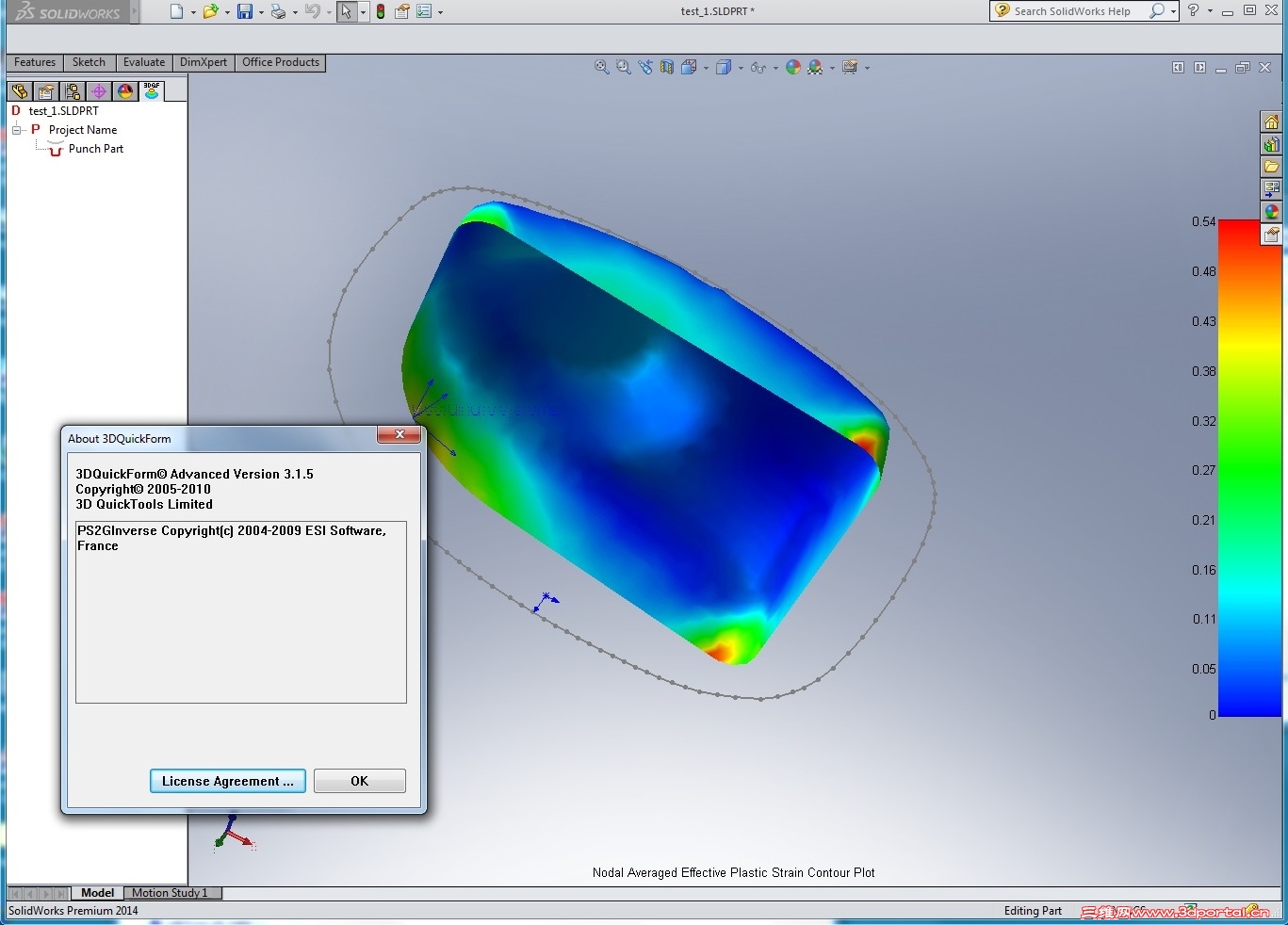Open the ConfigurationManager tab
This screenshot has width=1288, height=925.
click(x=73, y=91)
